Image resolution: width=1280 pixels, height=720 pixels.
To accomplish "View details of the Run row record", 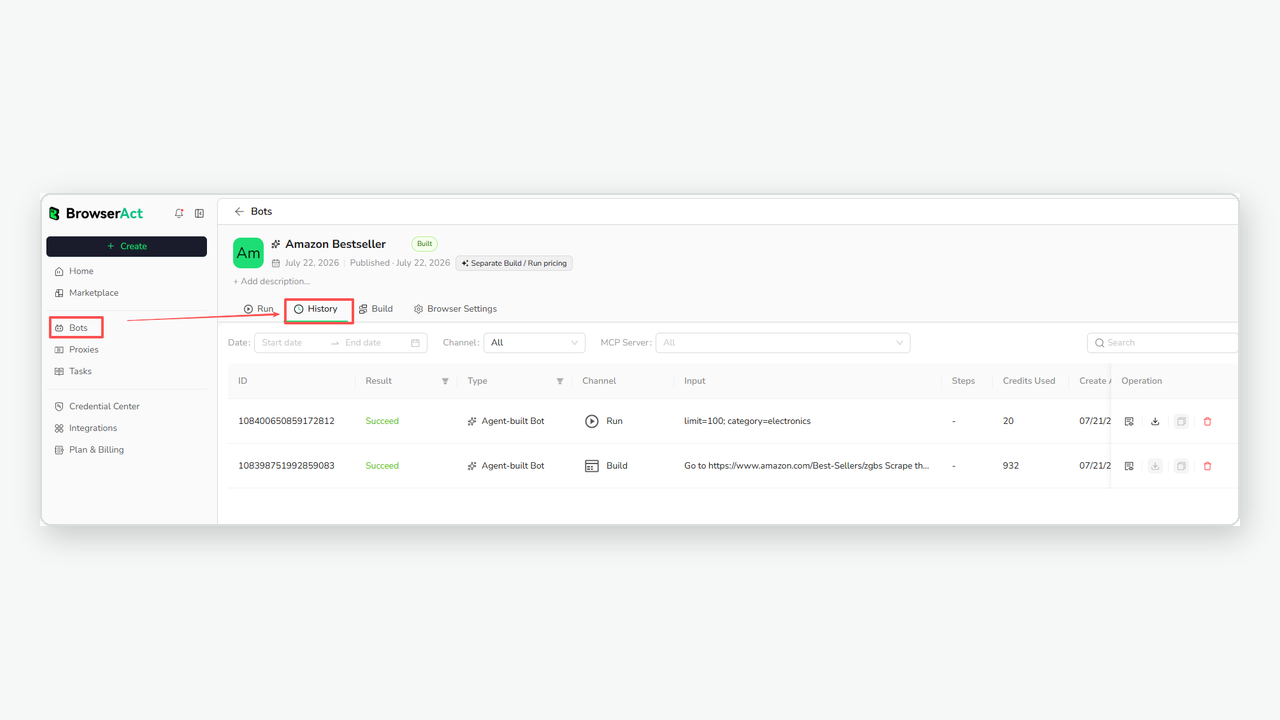I will [1129, 421].
